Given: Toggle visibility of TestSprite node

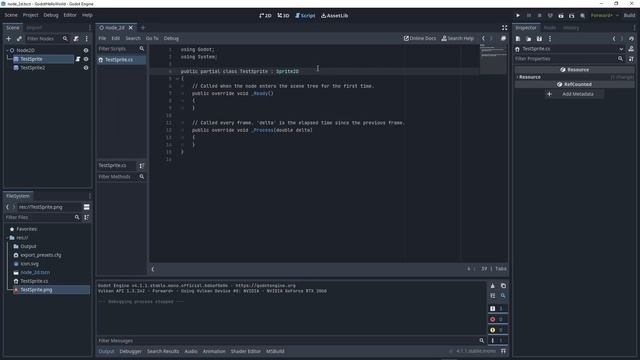Looking at the screenshot, I should coord(86,59).
